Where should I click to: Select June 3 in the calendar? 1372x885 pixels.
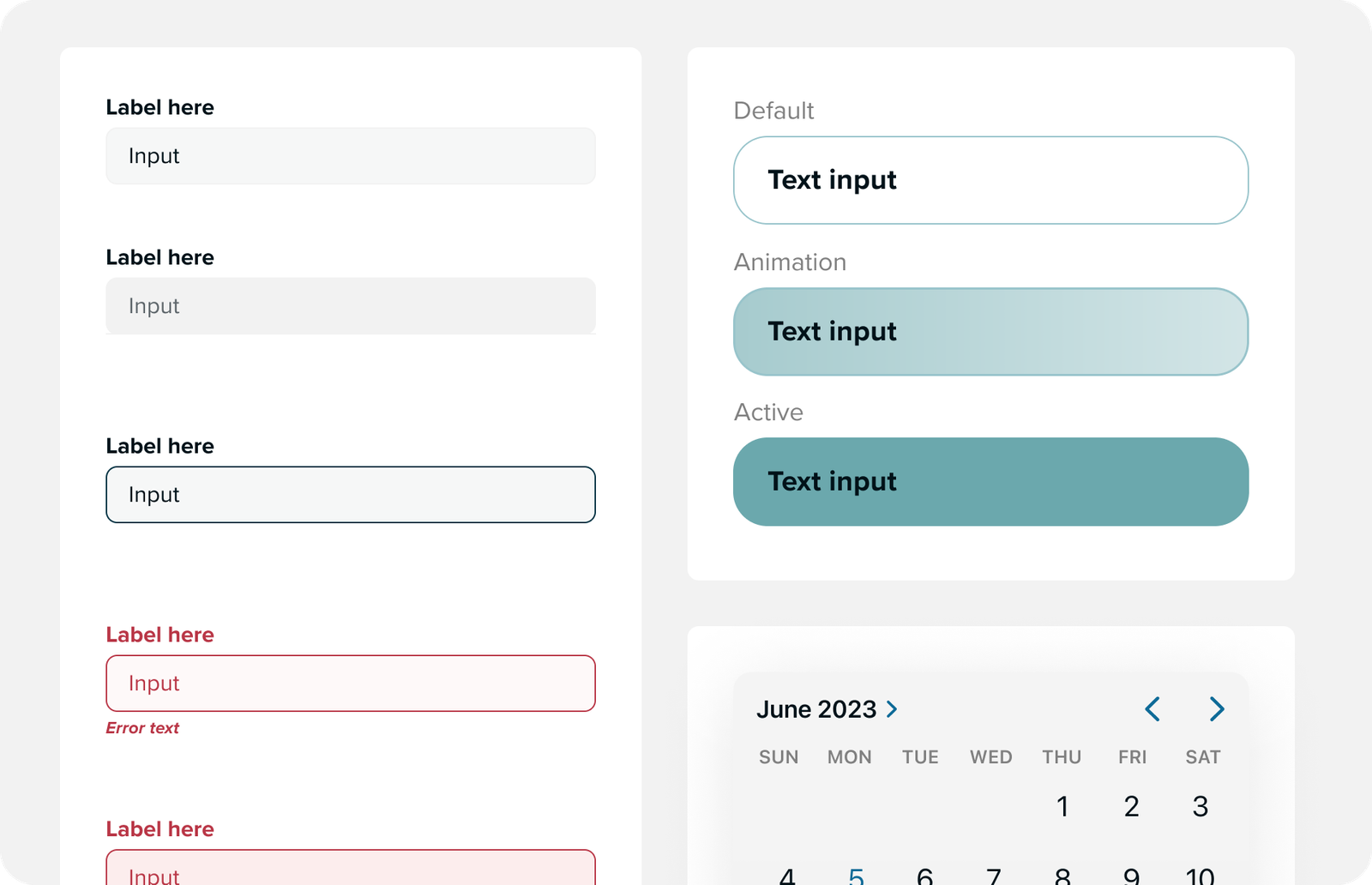coord(1200,806)
